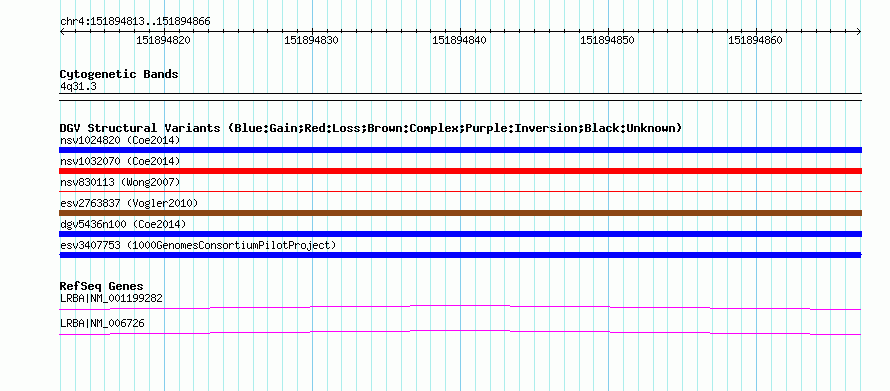Open variant nsv830113 (Wong2007) label
This screenshot has width=890, height=391.
pos(120,182)
